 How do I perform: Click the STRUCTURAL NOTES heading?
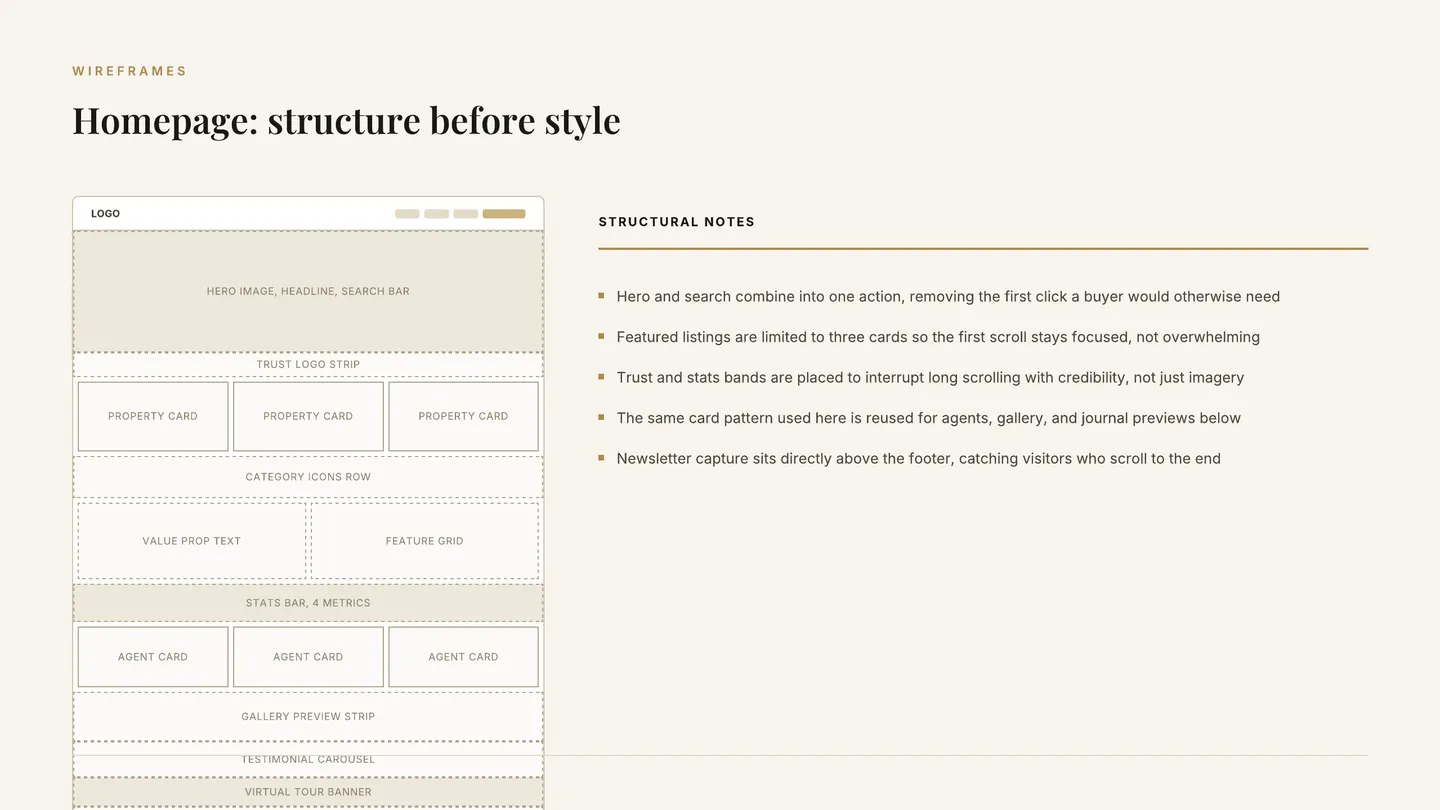(677, 222)
